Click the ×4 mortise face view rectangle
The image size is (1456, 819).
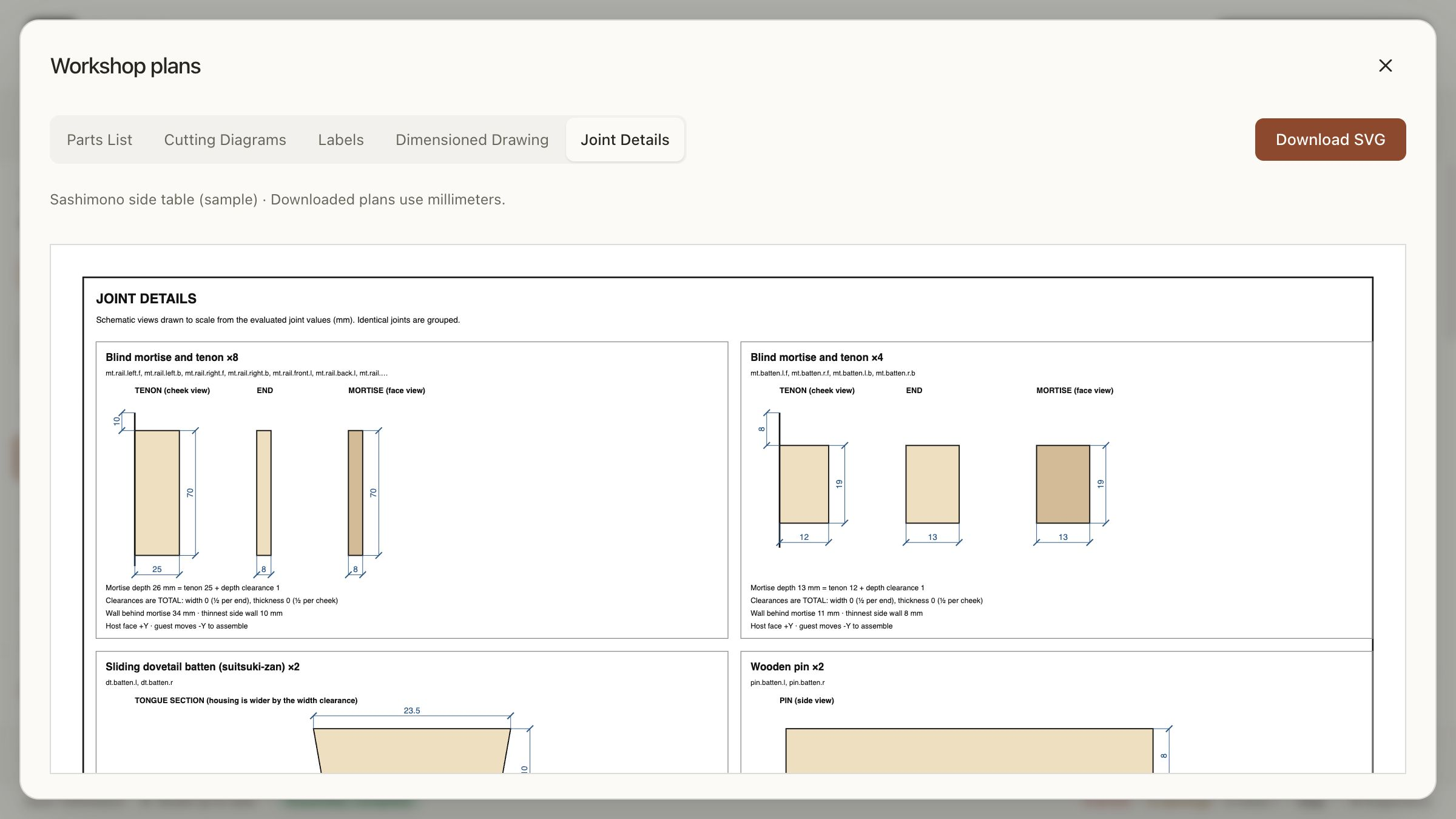point(1063,484)
